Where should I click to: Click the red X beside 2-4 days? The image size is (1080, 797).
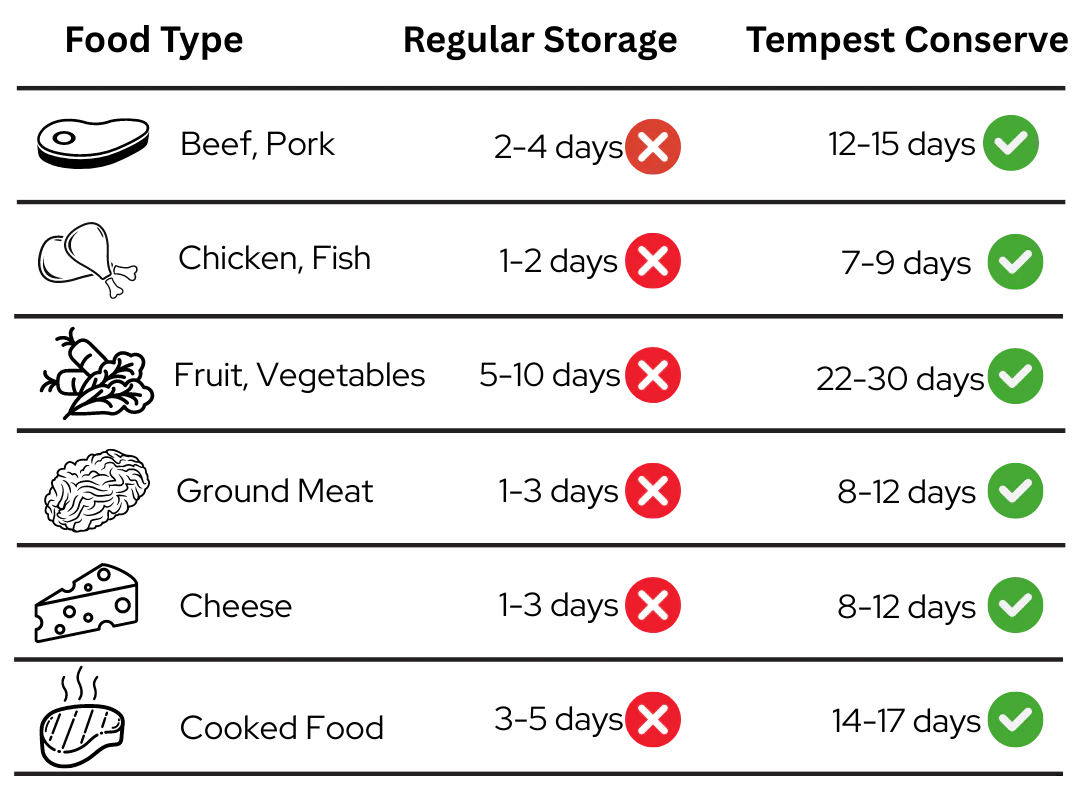pyautogui.click(x=653, y=147)
